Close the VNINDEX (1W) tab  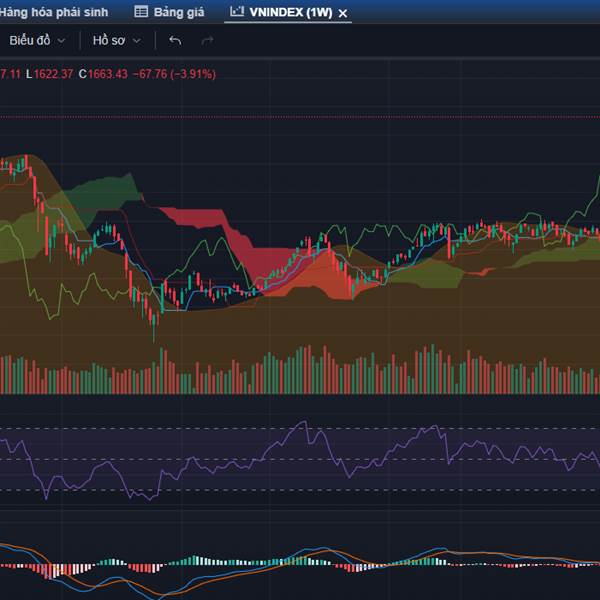point(343,13)
